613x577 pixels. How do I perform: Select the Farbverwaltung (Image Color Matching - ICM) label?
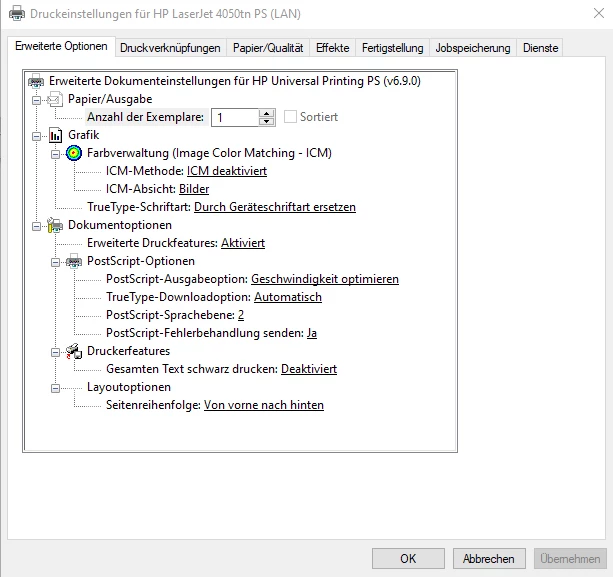coord(209,153)
